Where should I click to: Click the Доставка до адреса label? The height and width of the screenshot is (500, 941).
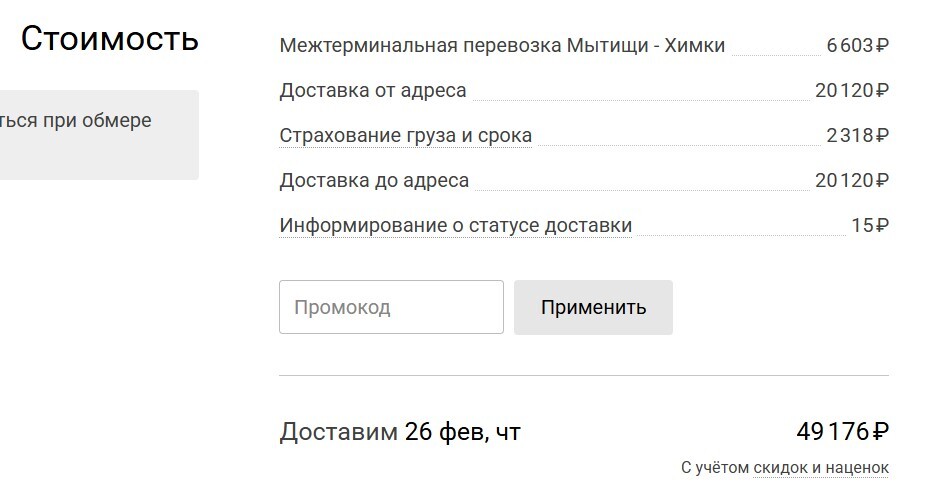pyautogui.click(x=374, y=180)
